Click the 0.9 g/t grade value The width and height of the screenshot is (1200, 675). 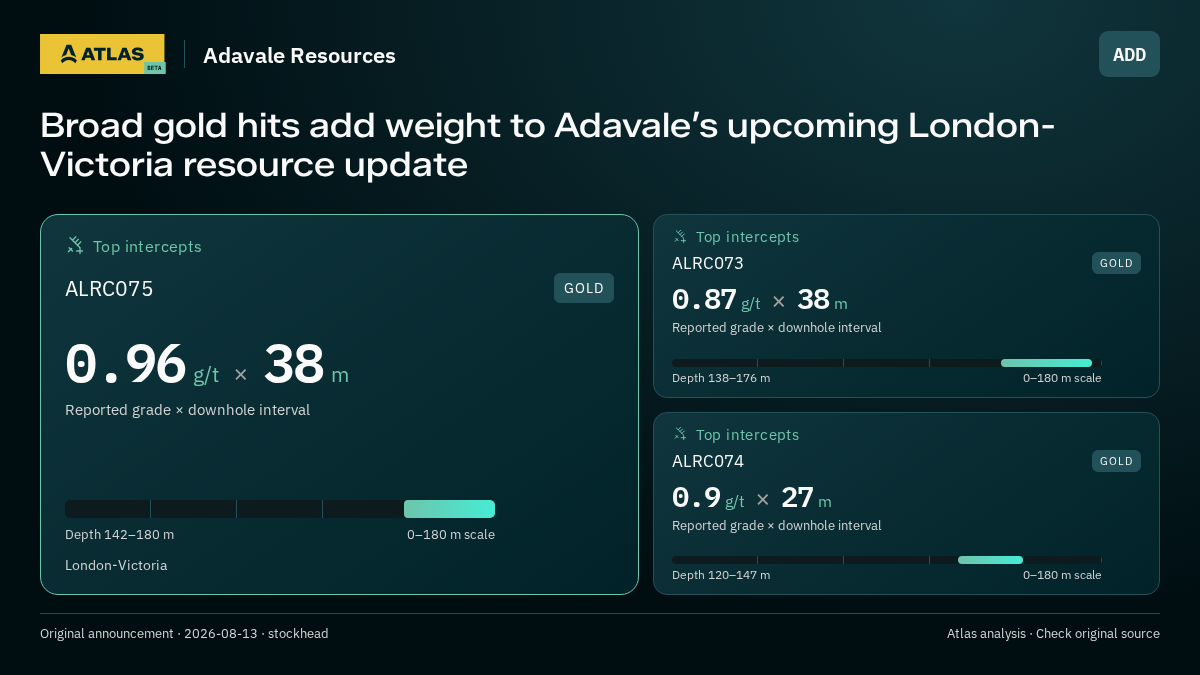[x=708, y=498]
